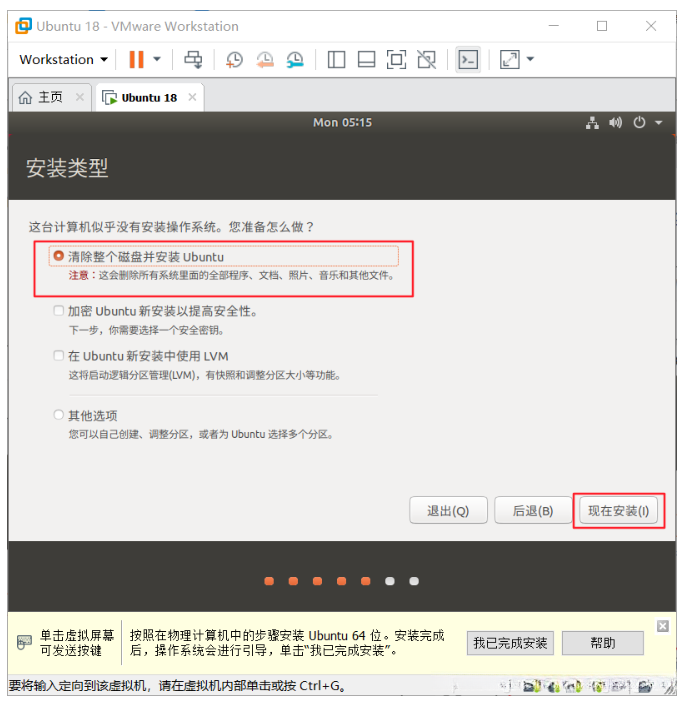The image size is (687, 703).
Task: Click the 帮助 button
Action: [603, 643]
